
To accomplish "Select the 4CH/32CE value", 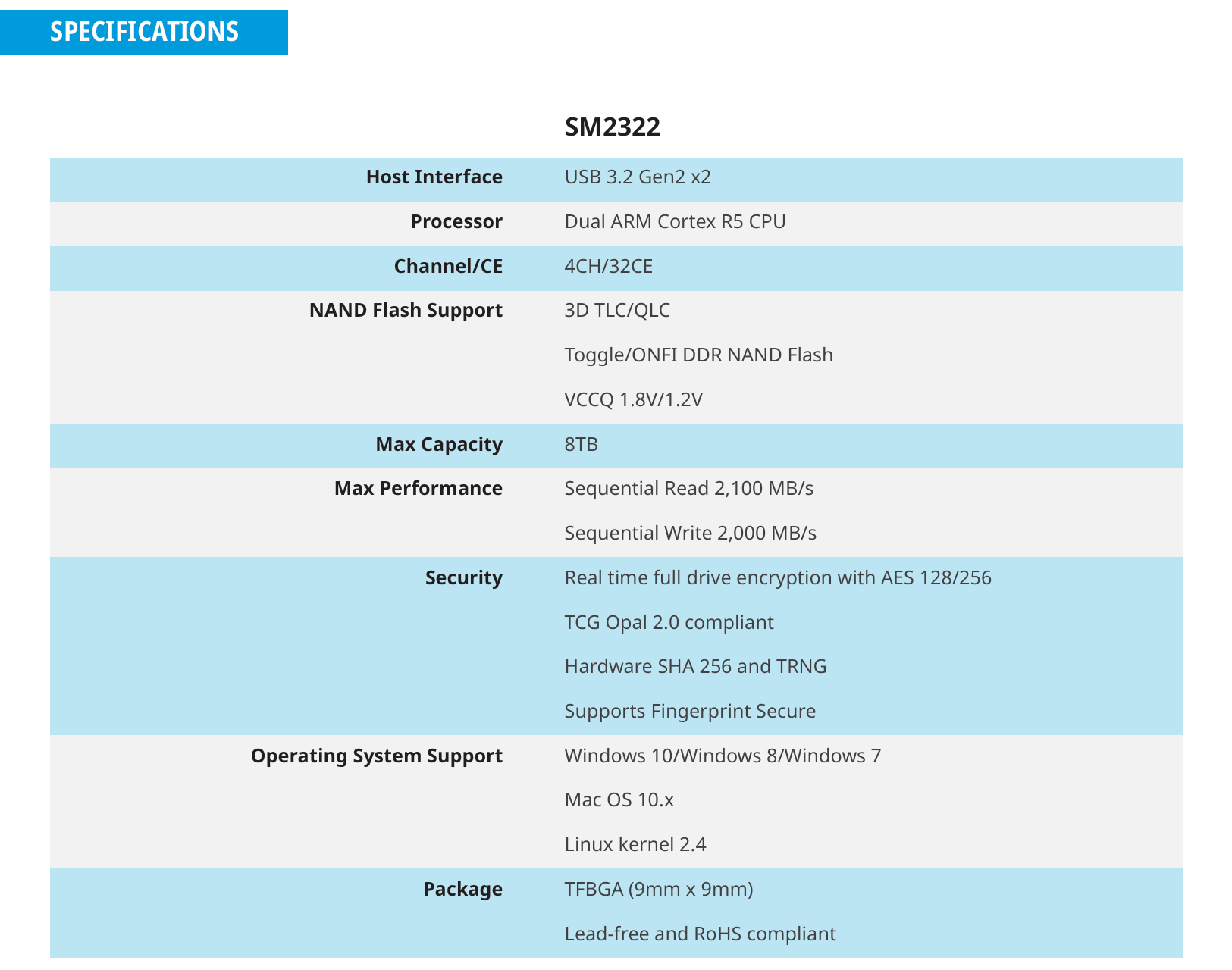I will pyautogui.click(x=609, y=267).
